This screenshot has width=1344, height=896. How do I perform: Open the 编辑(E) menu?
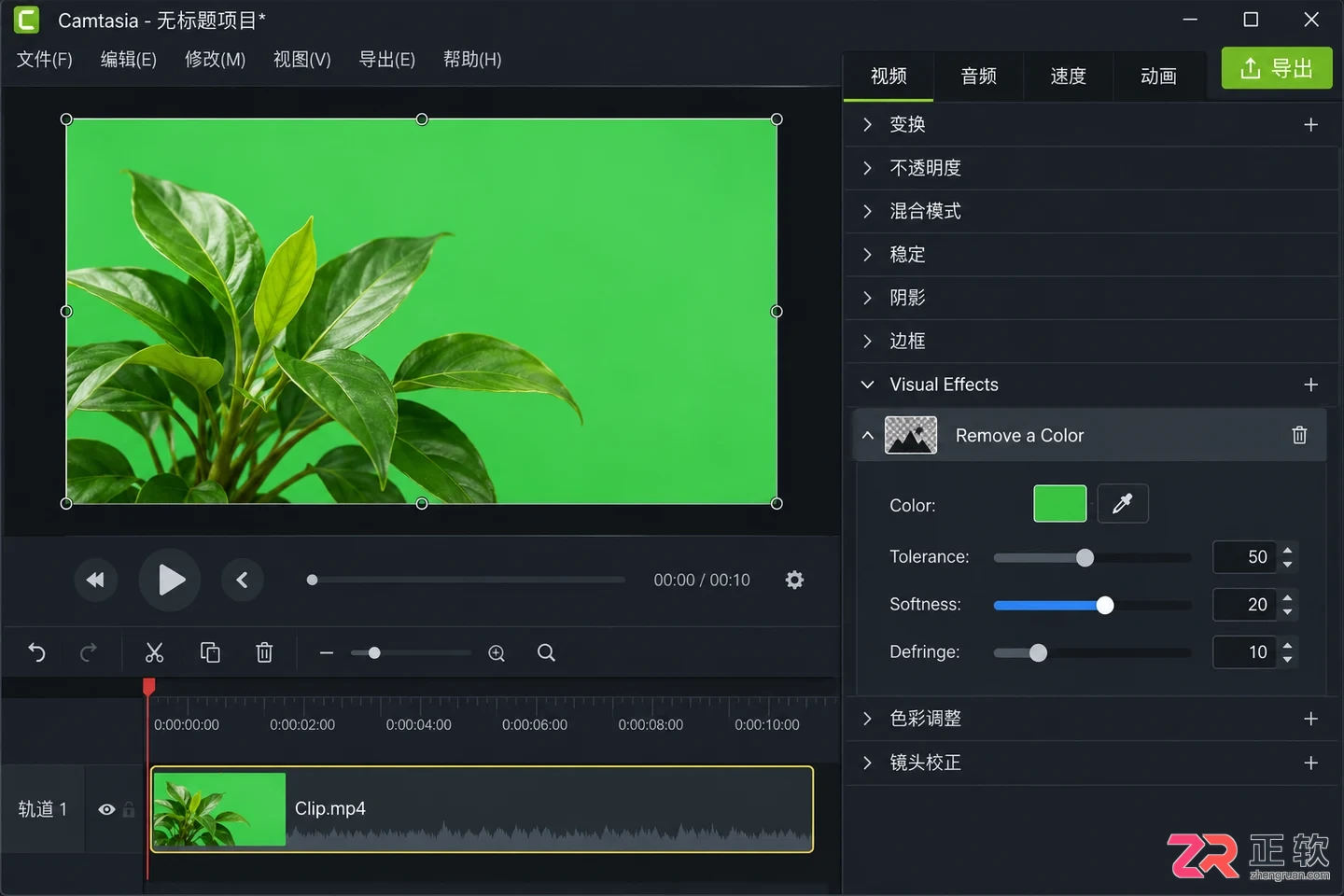tap(129, 60)
